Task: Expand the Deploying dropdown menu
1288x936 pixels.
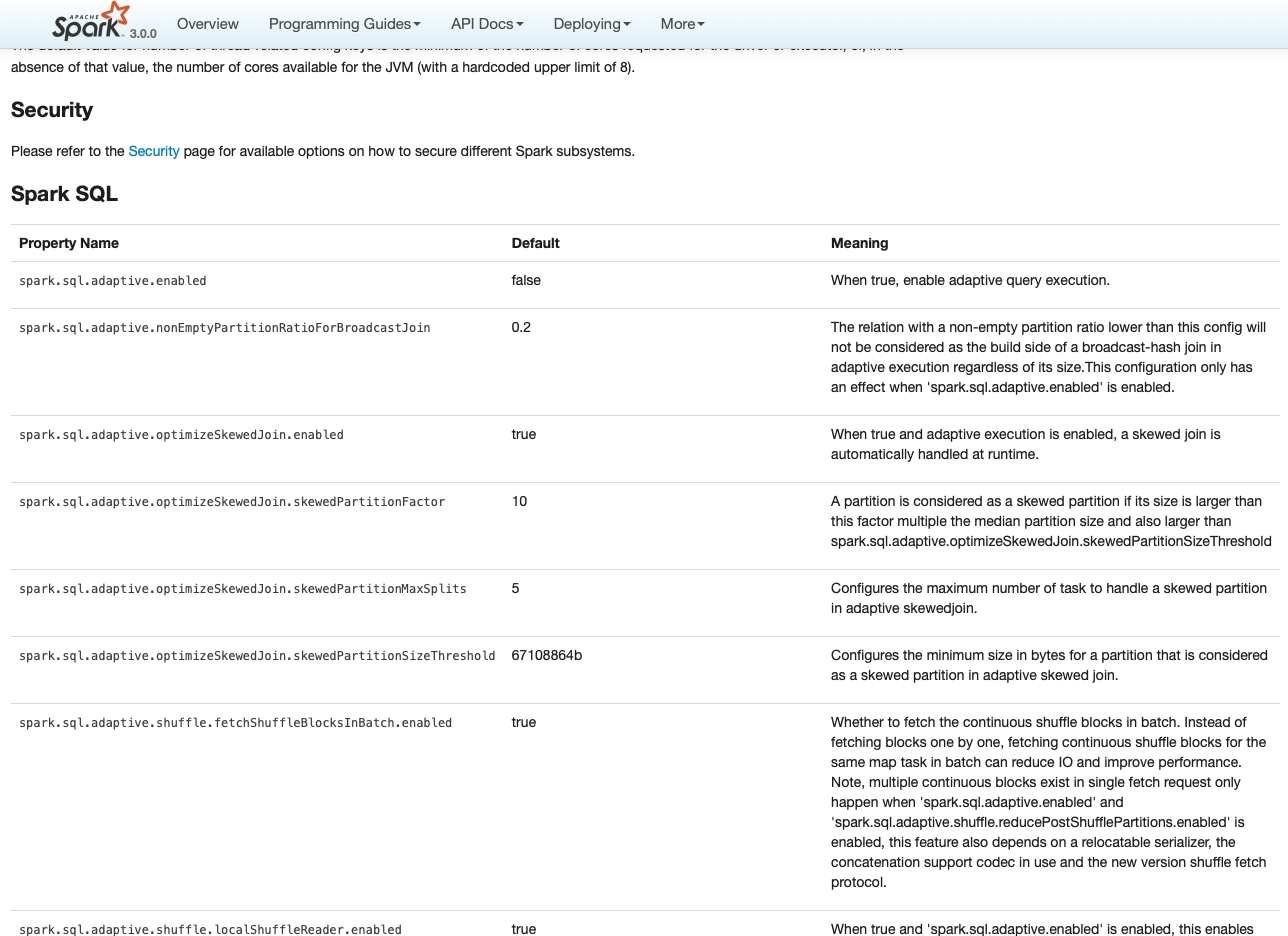Action: pos(592,23)
